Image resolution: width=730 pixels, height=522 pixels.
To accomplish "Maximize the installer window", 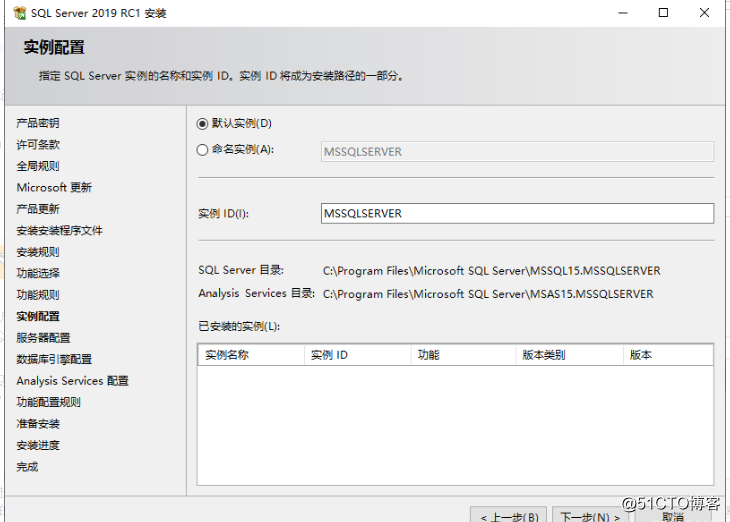I will pyautogui.click(x=663, y=13).
